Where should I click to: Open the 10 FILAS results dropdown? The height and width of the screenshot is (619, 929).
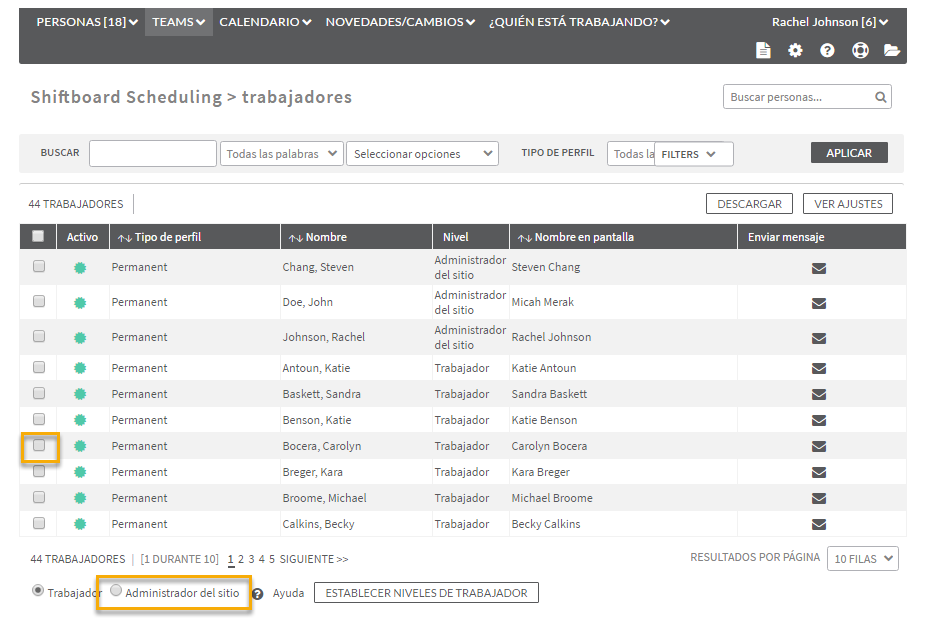pyautogui.click(x=863, y=559)
